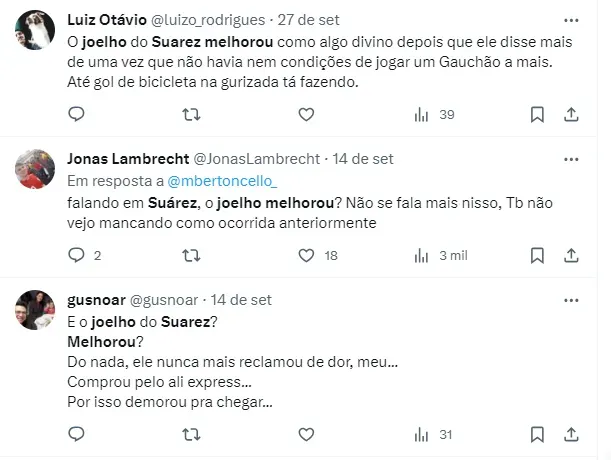This screenshot has width=611, height=460.
Task: Reply to Luiz Otávio's tweet
Action: (x=76, y=114)
